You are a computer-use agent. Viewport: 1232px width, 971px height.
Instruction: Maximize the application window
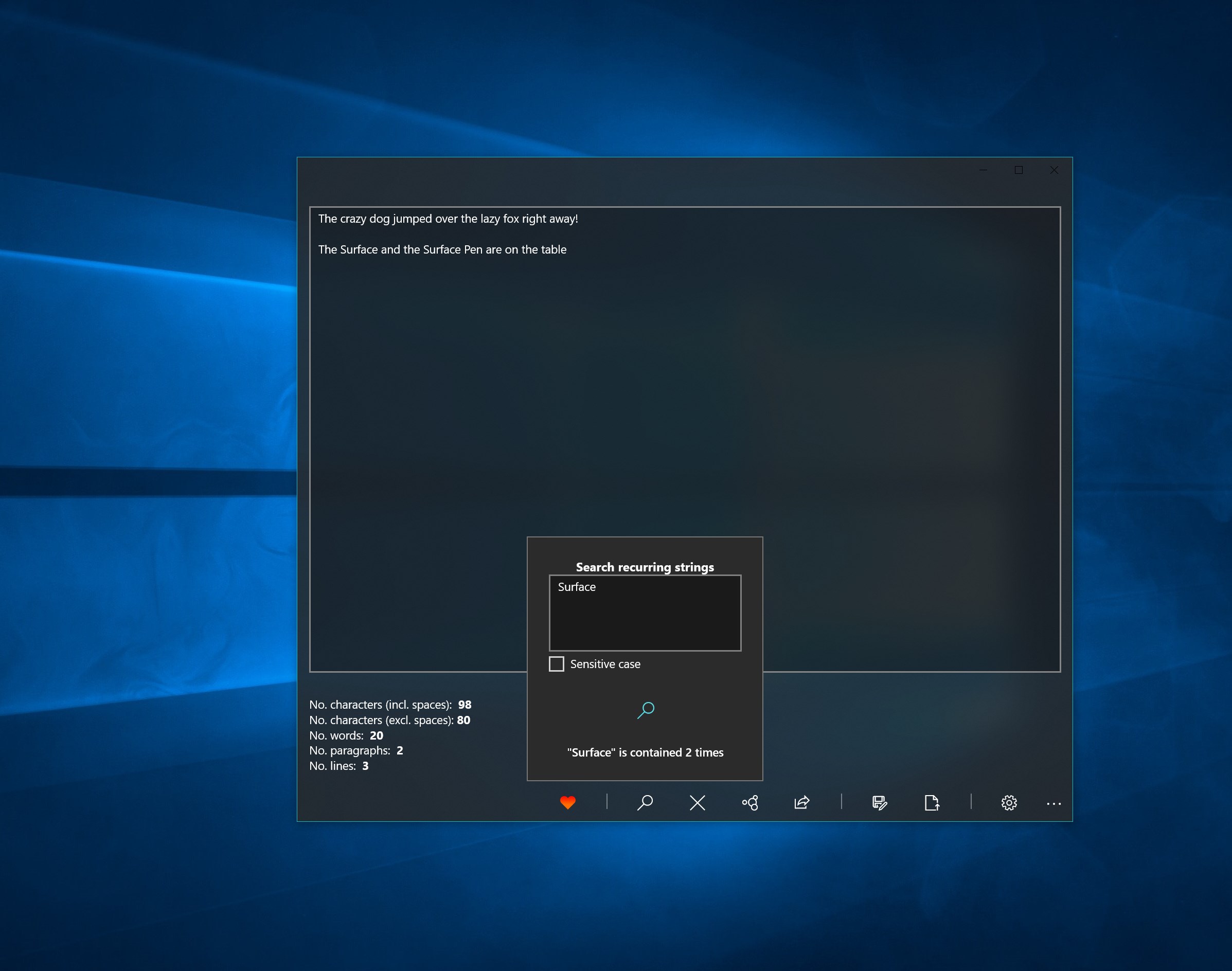pyautogui.click(x=1018, y=170)
